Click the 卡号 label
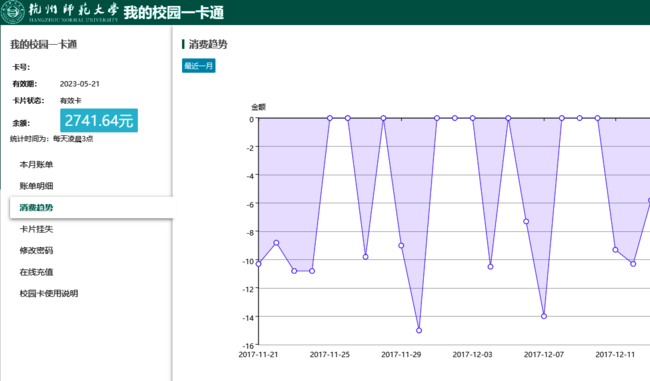650x381 pixels. tap(21, 67)
